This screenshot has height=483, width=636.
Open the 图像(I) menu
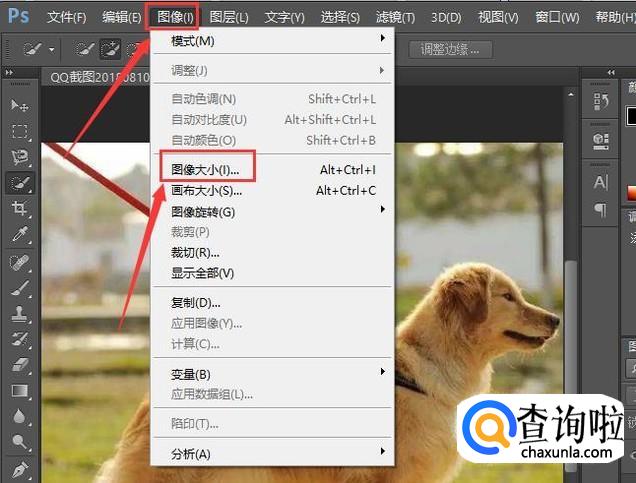pos(175,17)
